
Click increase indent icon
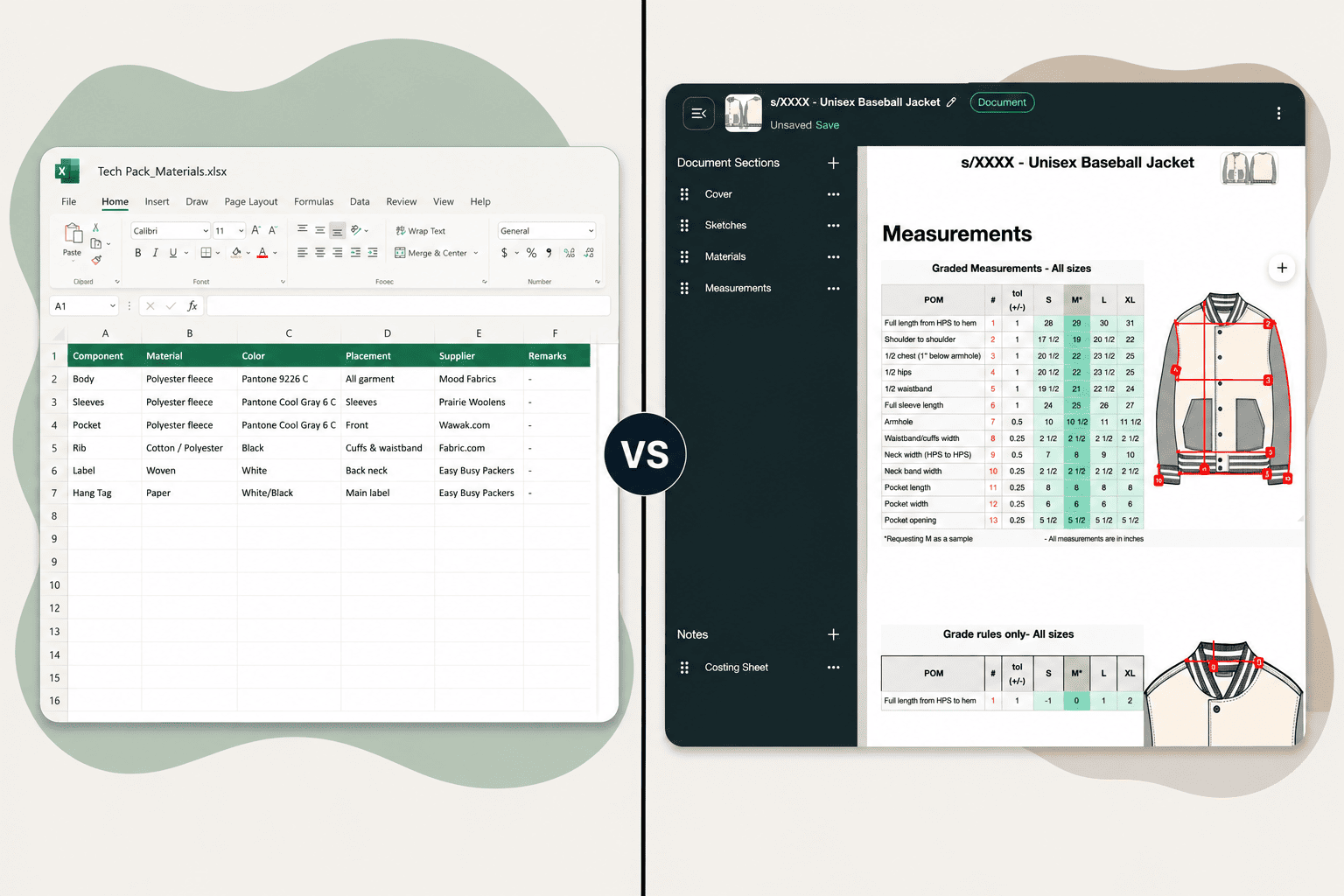(x=373, y=253)
